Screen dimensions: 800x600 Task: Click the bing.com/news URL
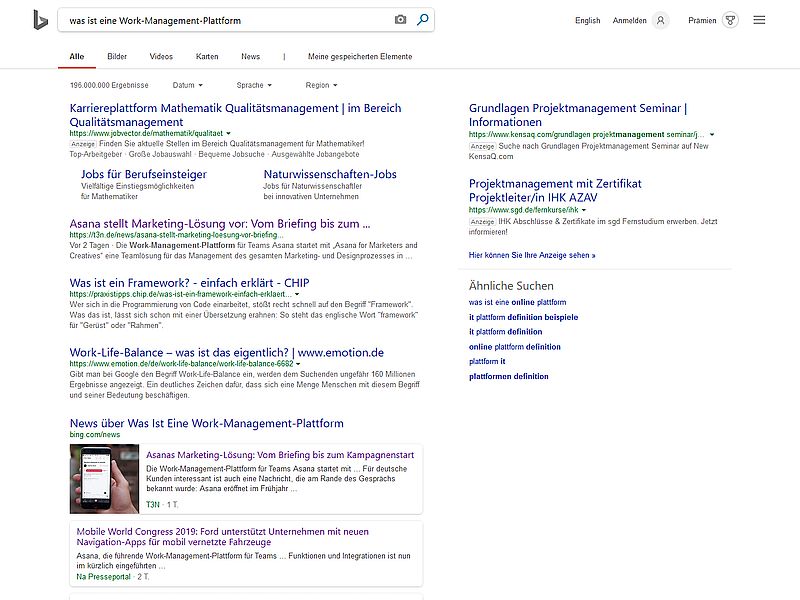tap(95, 435)
